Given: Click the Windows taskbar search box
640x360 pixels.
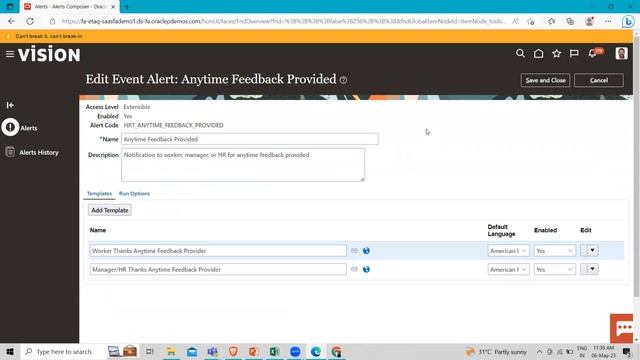Looking at the screenshot, I should coord(63,351).
